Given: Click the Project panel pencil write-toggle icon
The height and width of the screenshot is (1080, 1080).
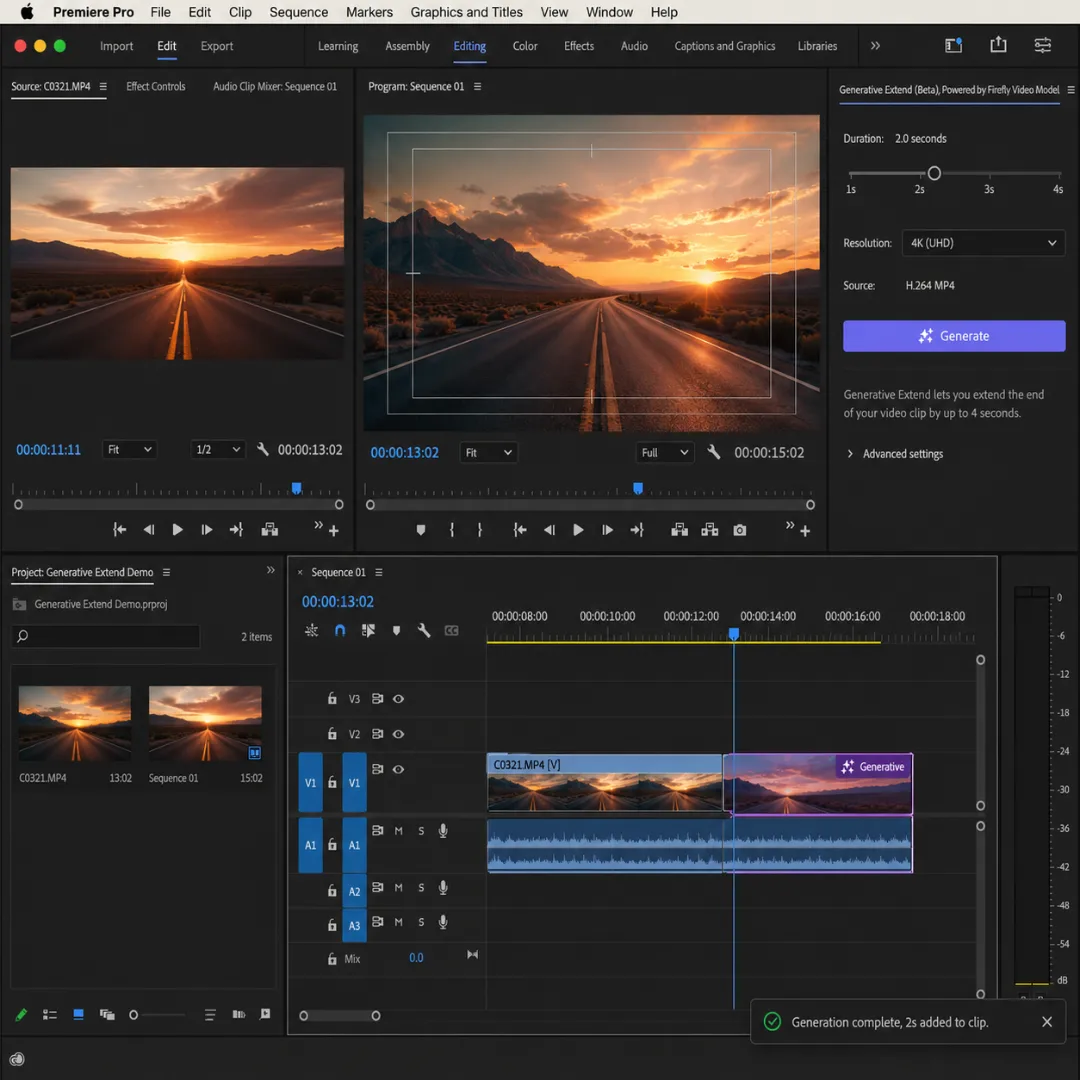Looking at the screenshot, I should coord(21,1015).
